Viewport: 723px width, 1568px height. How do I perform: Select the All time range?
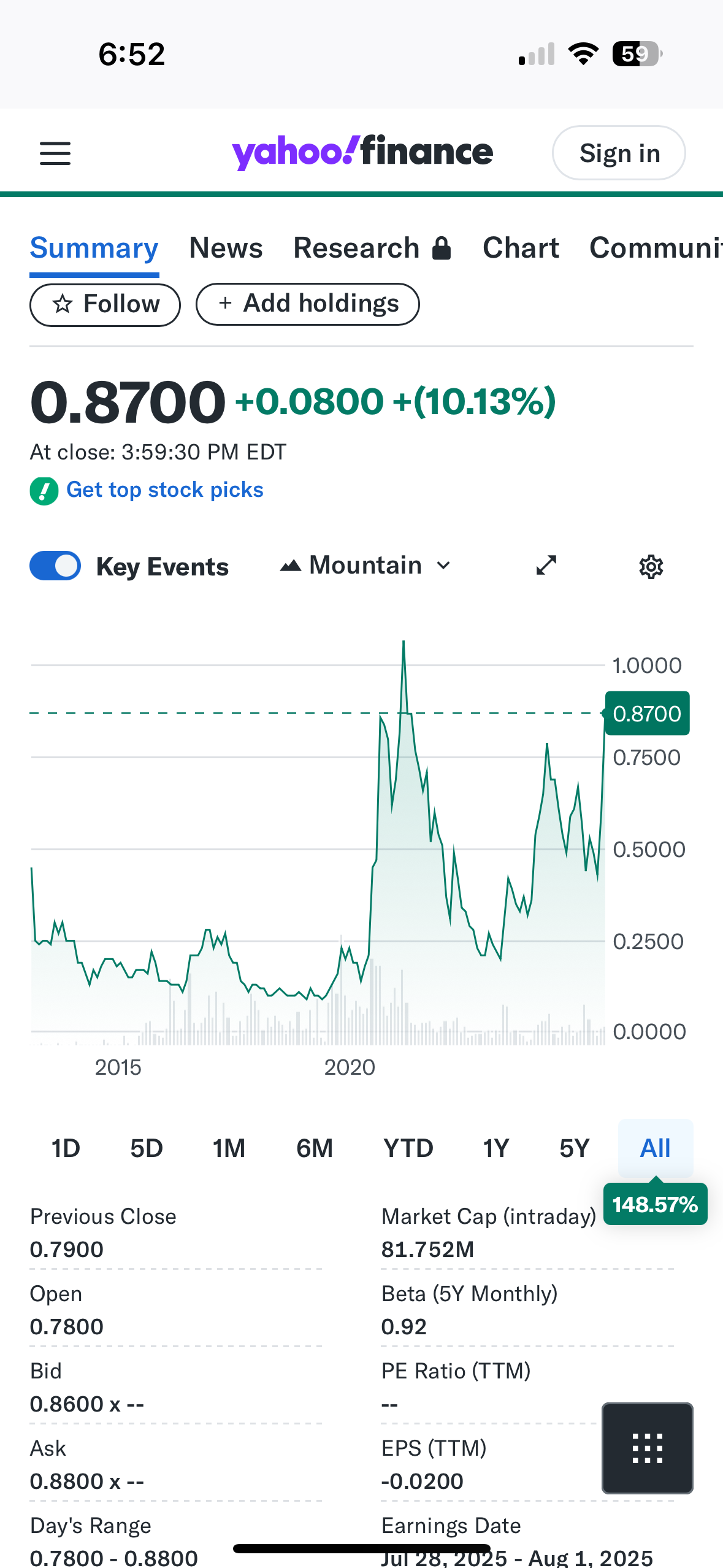656,1148
